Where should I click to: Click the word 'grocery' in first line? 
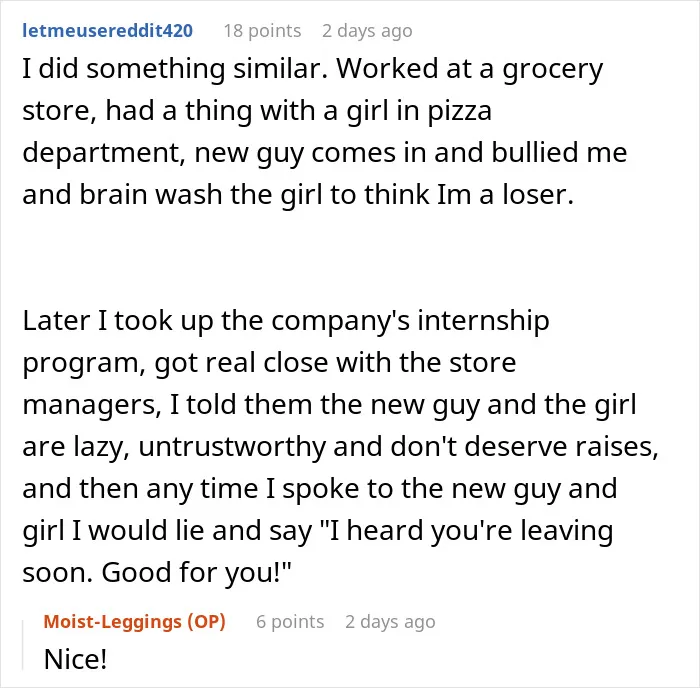[x=552, y=69]
